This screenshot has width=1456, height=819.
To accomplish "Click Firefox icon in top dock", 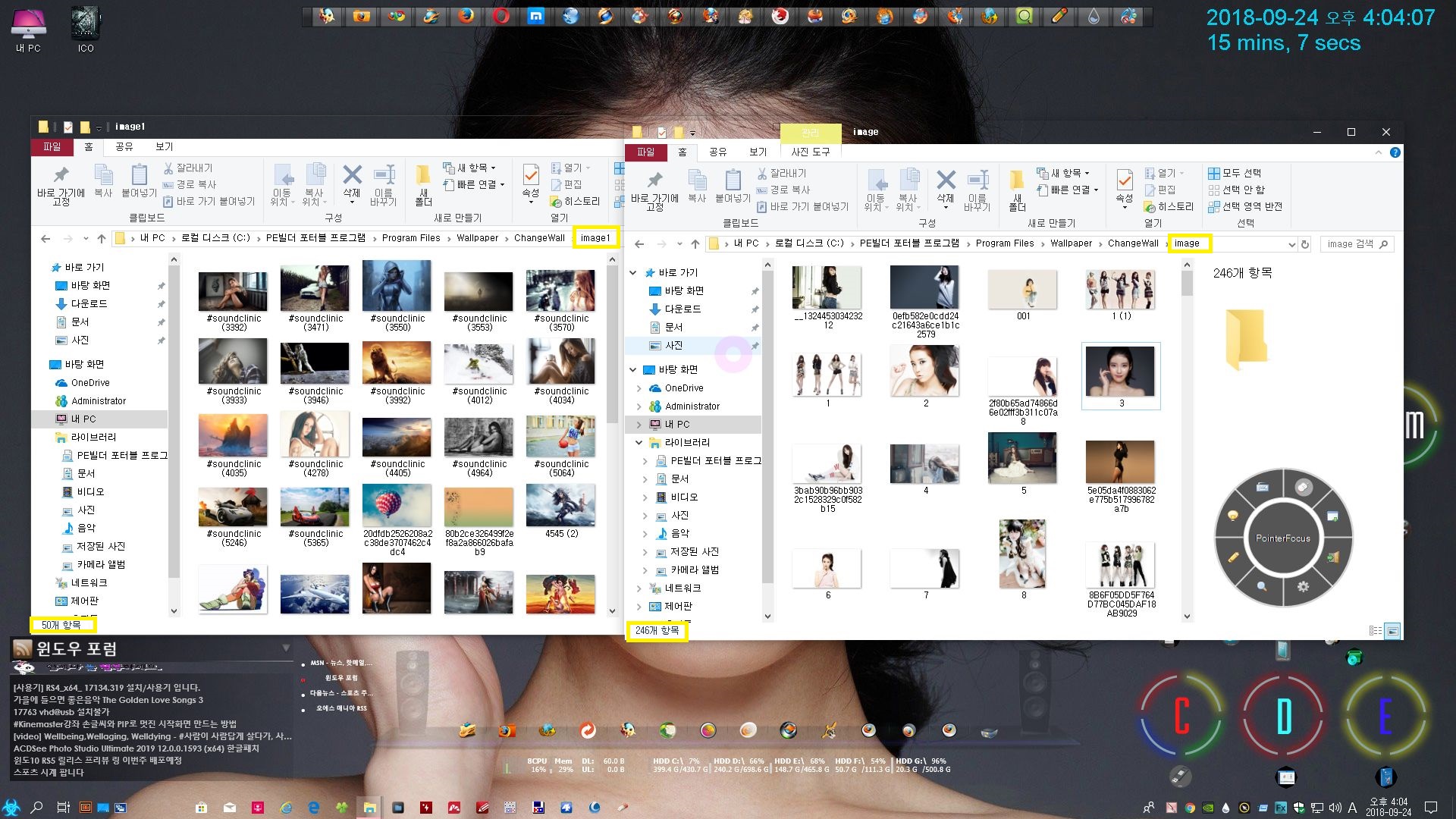I will coord(466,16).
